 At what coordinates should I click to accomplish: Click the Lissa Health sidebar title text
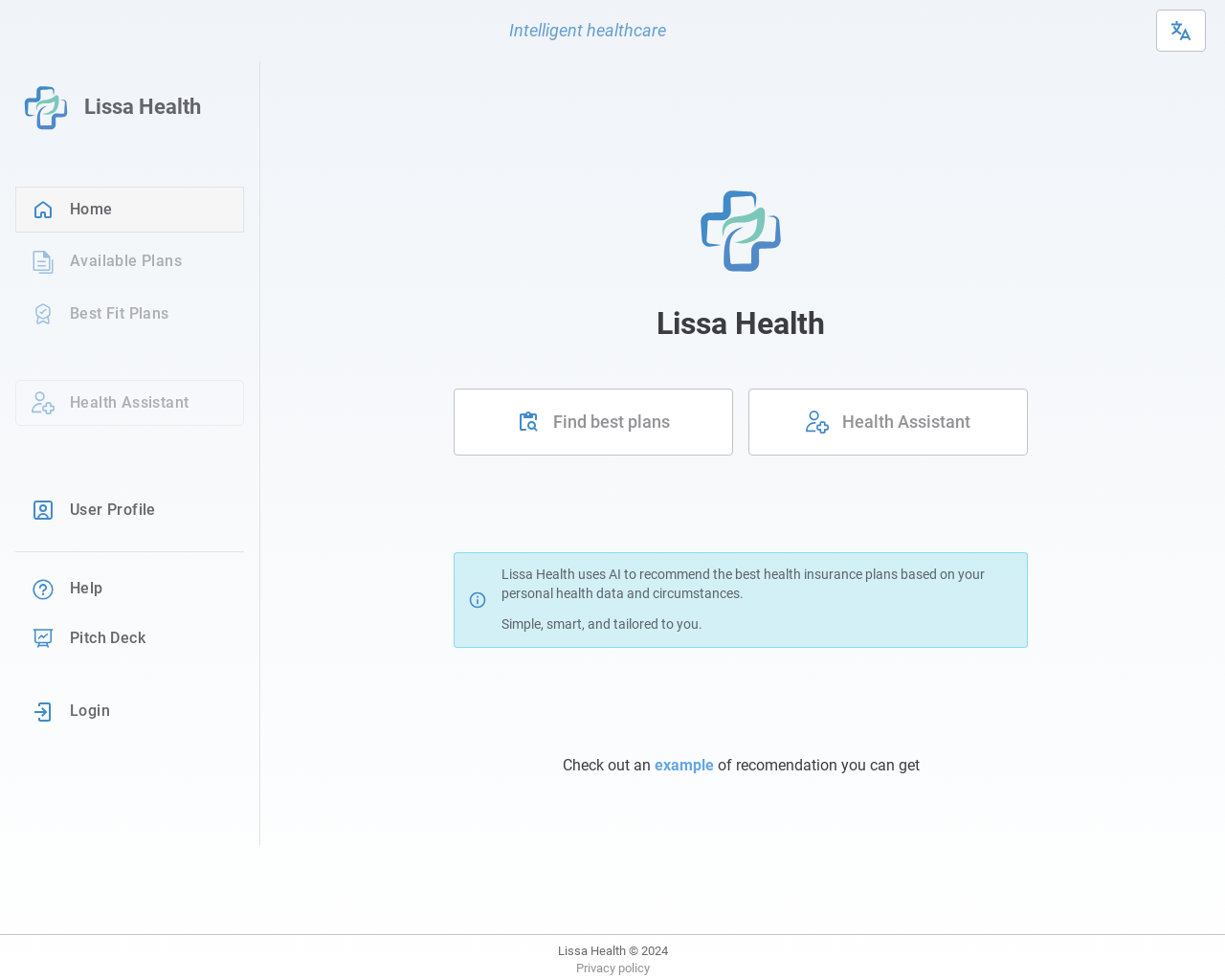point(143,107)
